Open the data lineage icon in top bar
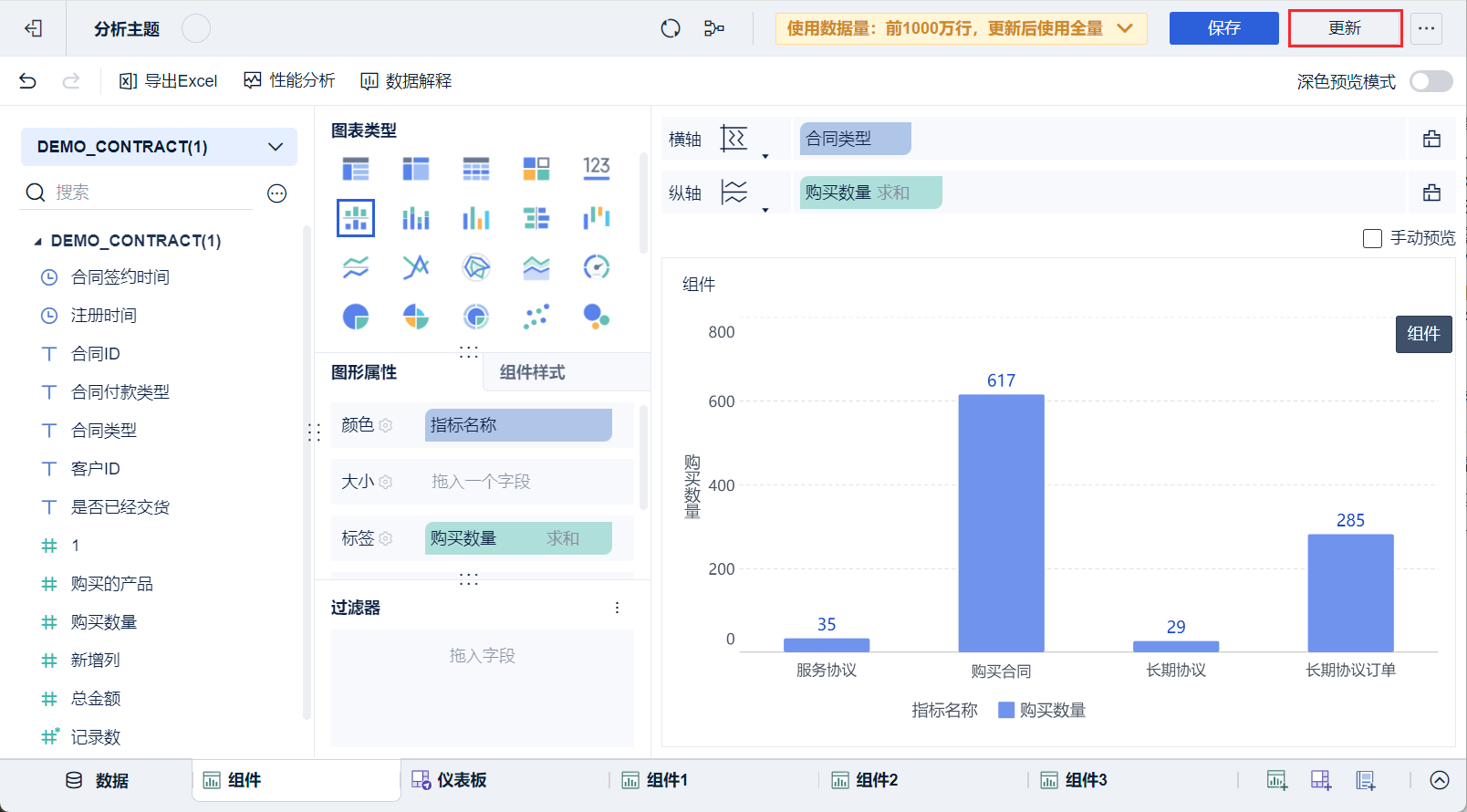This screenshot has width=1467, height=812. point(714,28)
